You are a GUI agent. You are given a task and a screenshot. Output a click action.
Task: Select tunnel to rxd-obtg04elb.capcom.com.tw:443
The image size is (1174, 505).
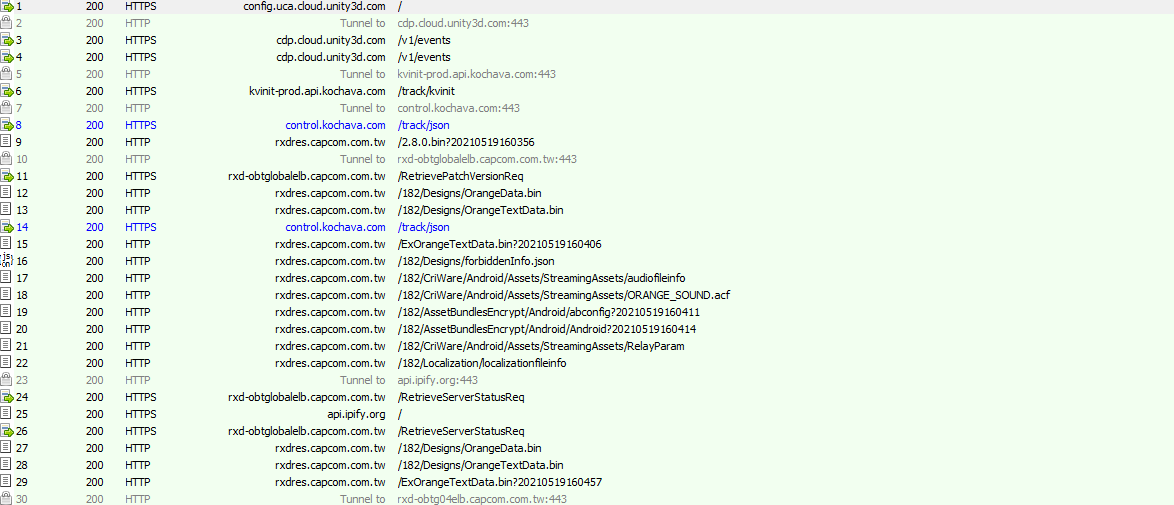tap(482, 499)
